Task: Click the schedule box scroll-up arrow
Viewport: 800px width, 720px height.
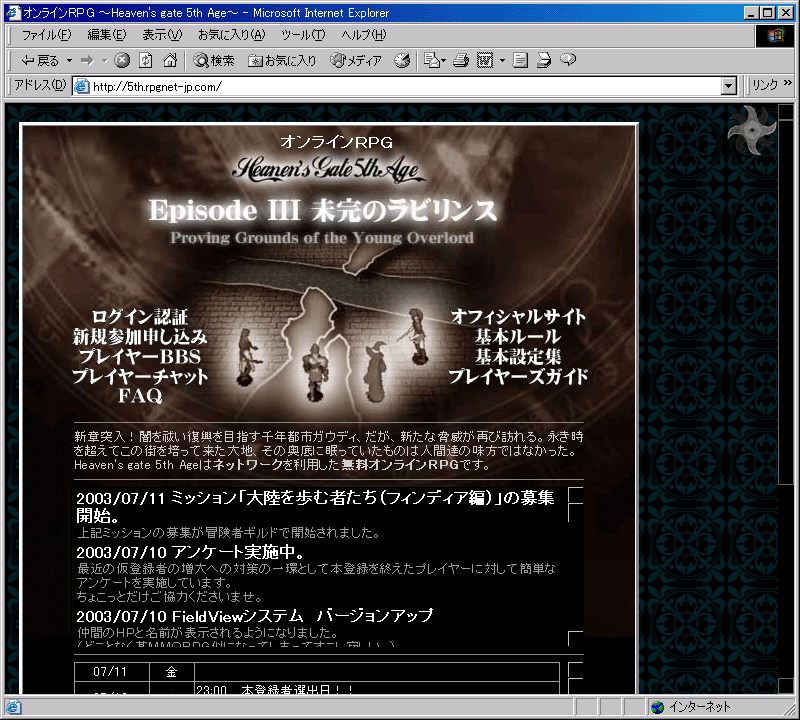Action: pos(576,670)
